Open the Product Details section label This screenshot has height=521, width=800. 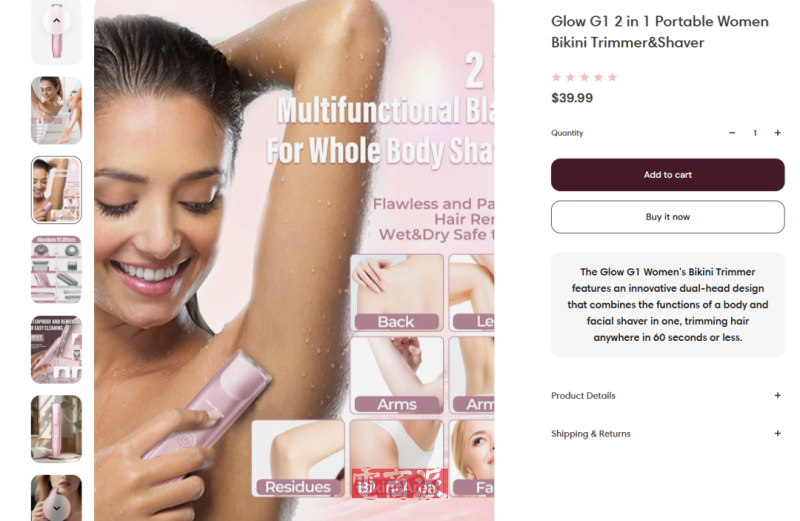click(x=583, y=395)
